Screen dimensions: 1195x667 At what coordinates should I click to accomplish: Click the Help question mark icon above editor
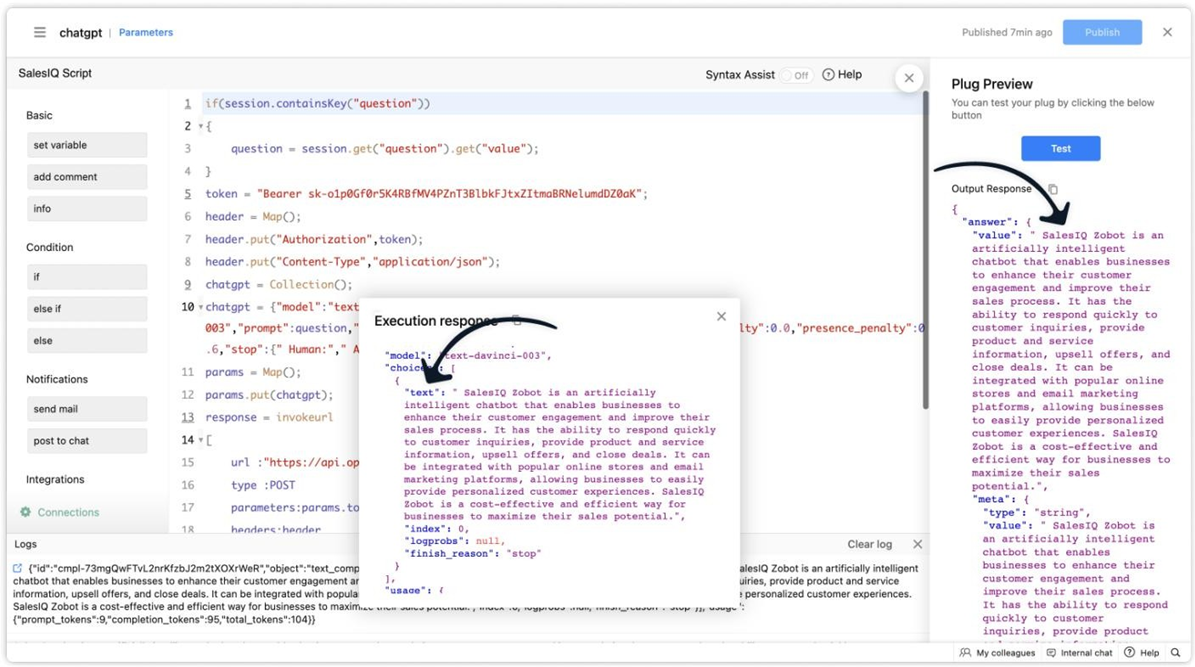(828, 75)
